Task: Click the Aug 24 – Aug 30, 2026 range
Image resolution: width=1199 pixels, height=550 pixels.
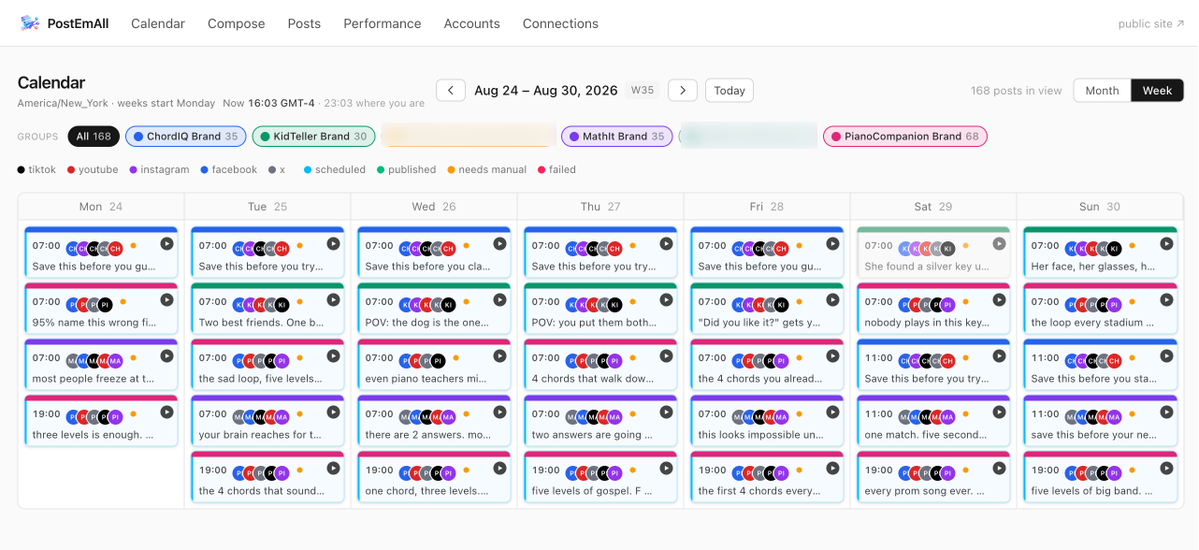Action: pyautogui.click(x=546, y=90)
